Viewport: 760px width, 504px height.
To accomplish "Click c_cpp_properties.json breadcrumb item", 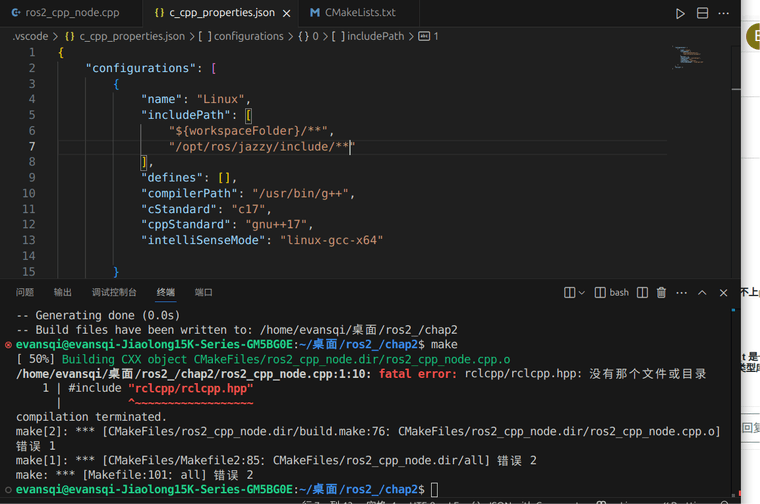I will click(125, 36).
